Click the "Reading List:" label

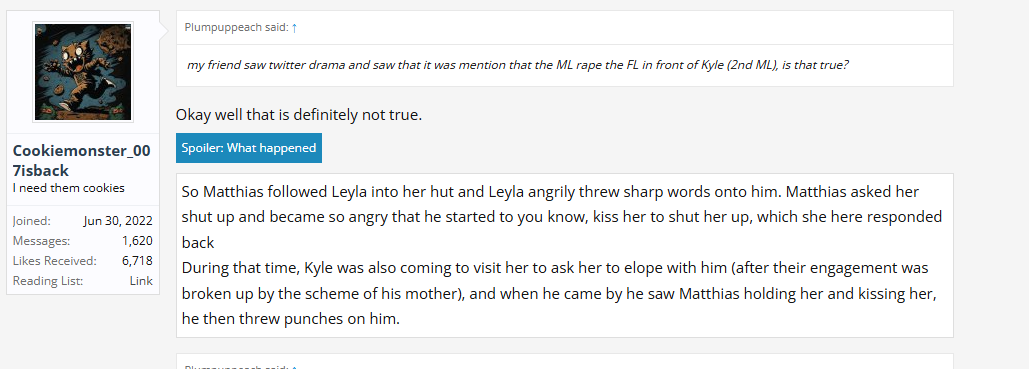point(47,280)
